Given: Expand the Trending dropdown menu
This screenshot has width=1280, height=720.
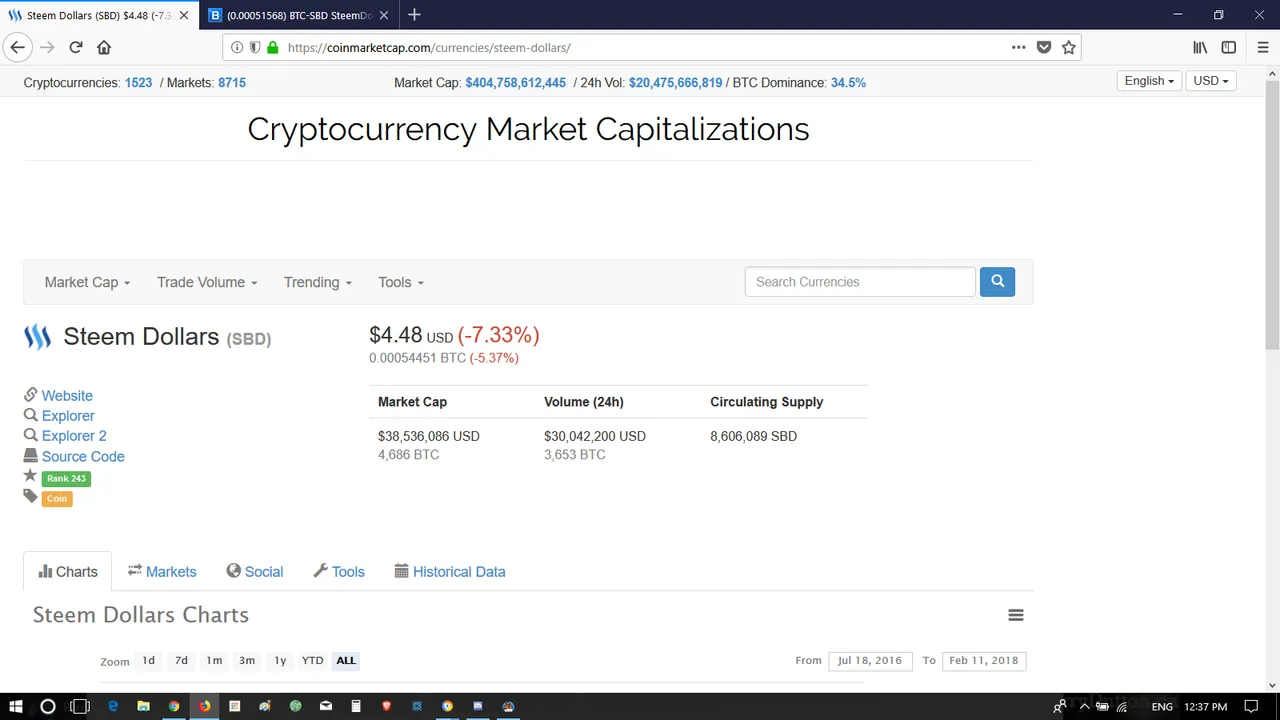Looking at the screenshot, I should [x=317, y=282].
